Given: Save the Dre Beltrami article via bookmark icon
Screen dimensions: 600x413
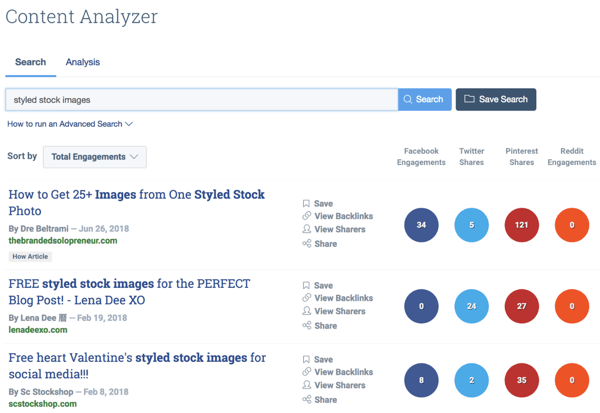Looking at the screenshot, I should click(306, 204).
